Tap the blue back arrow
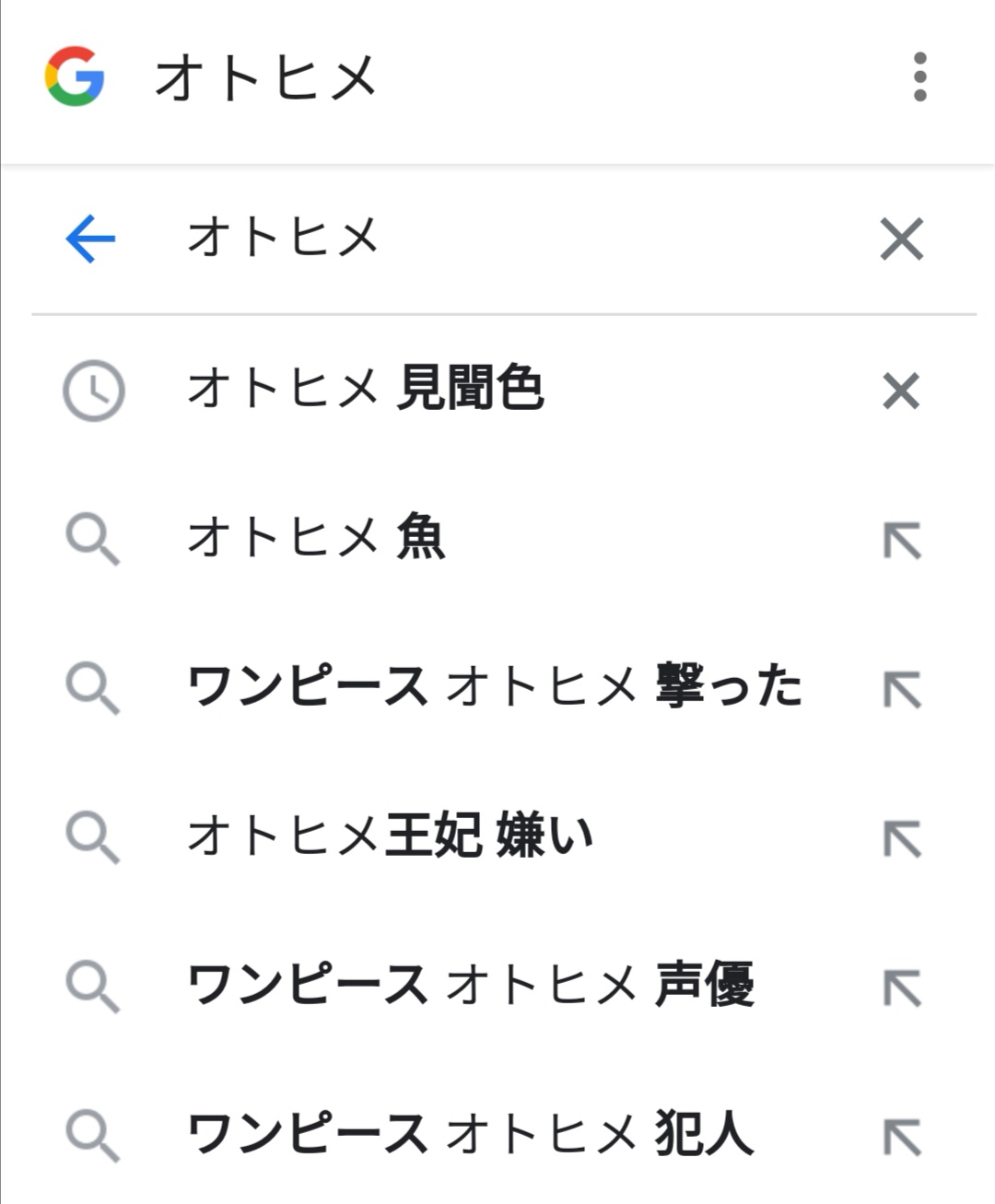995x1204 pixels. [90, 240]
